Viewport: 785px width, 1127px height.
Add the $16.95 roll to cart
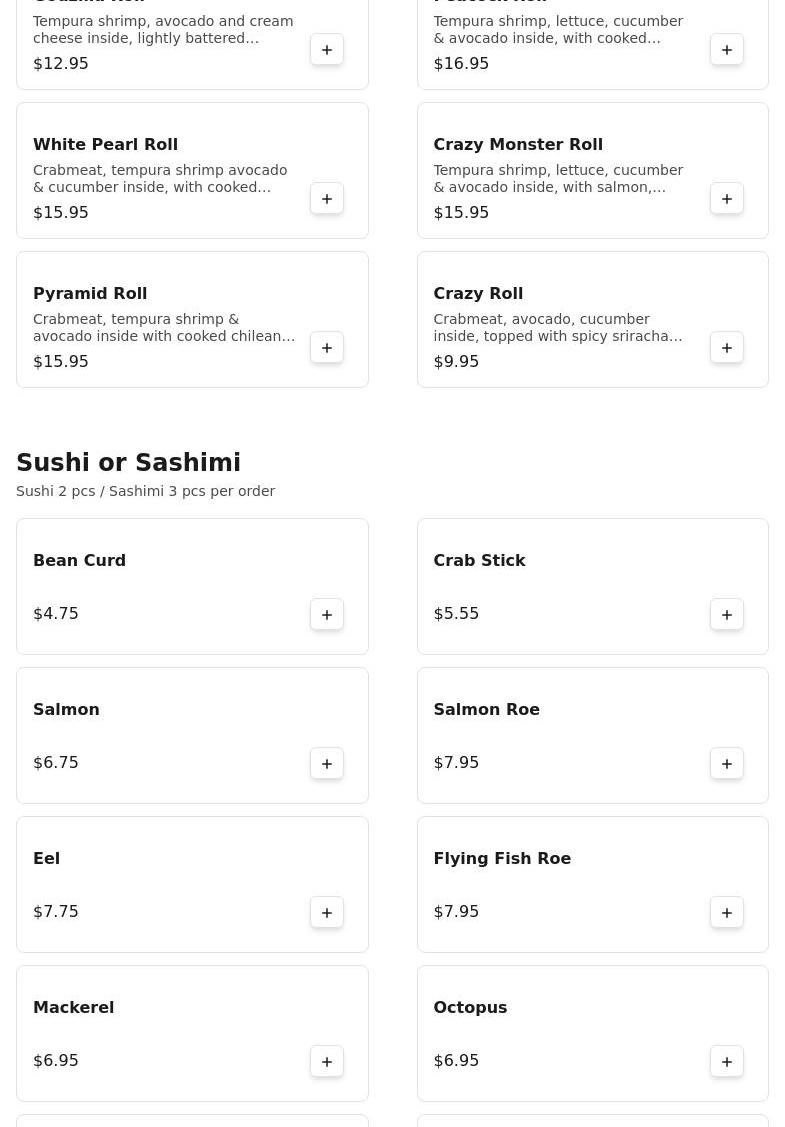pos(727,50)
